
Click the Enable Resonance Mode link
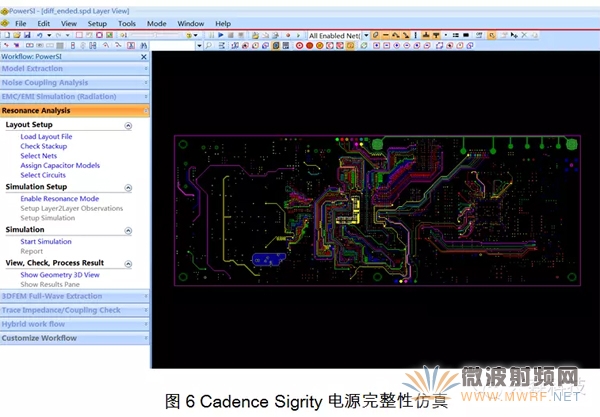point(60,199)
